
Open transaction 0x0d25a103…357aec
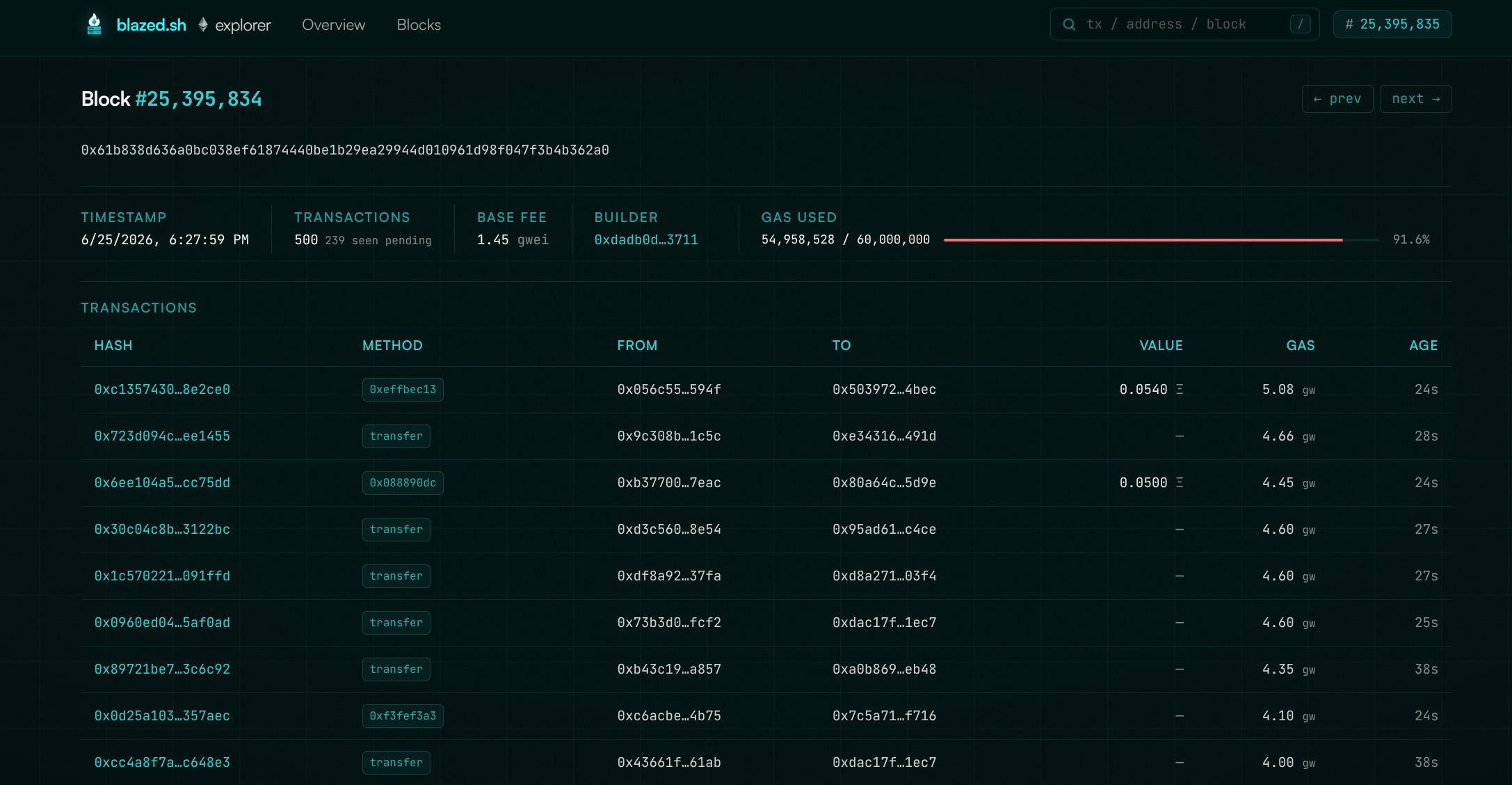(162, 716)
